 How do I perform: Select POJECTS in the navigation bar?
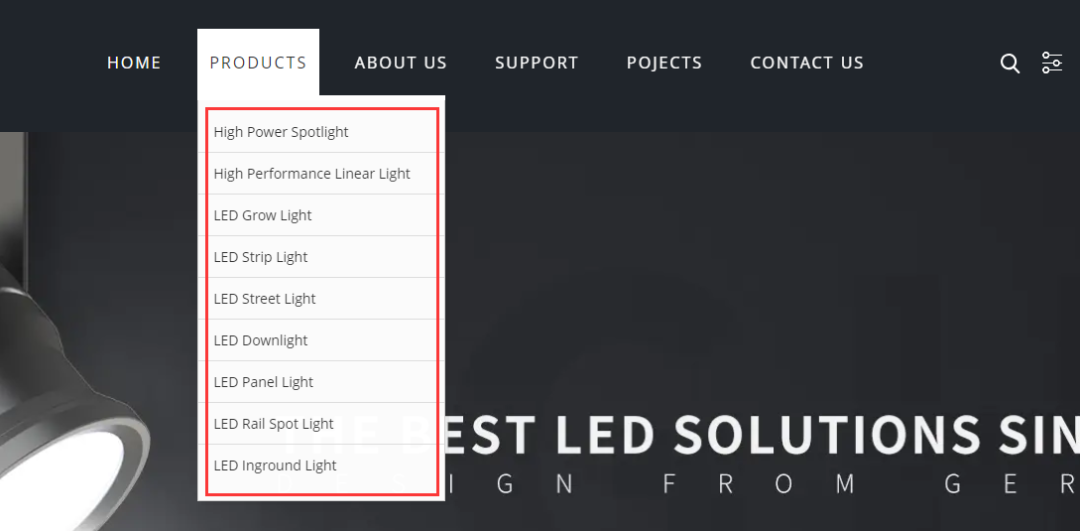tap(664, 63)
